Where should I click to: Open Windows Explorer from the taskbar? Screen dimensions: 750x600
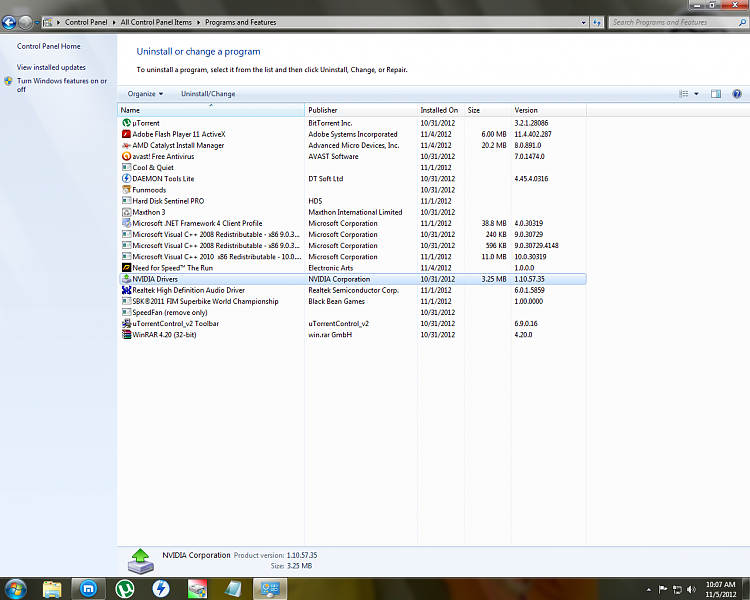[52, 589]
